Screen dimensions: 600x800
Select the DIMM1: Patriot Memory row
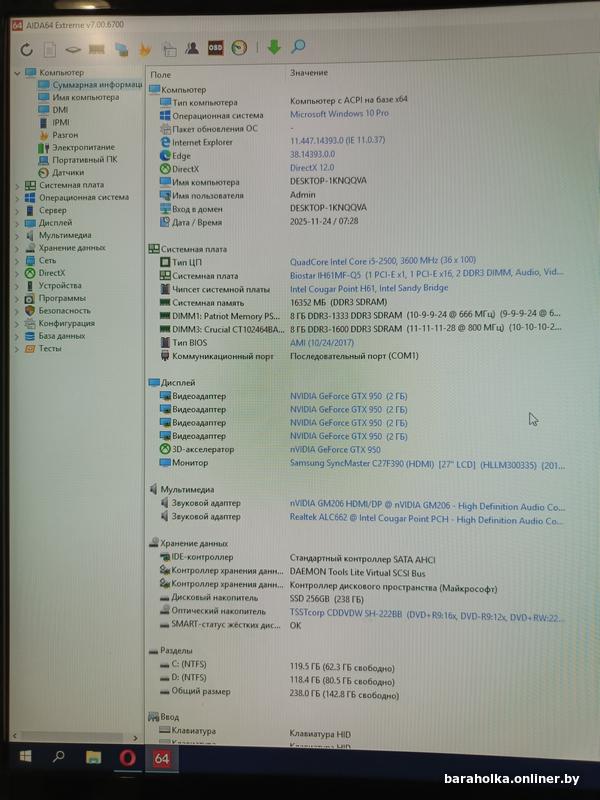coord(362,315)
